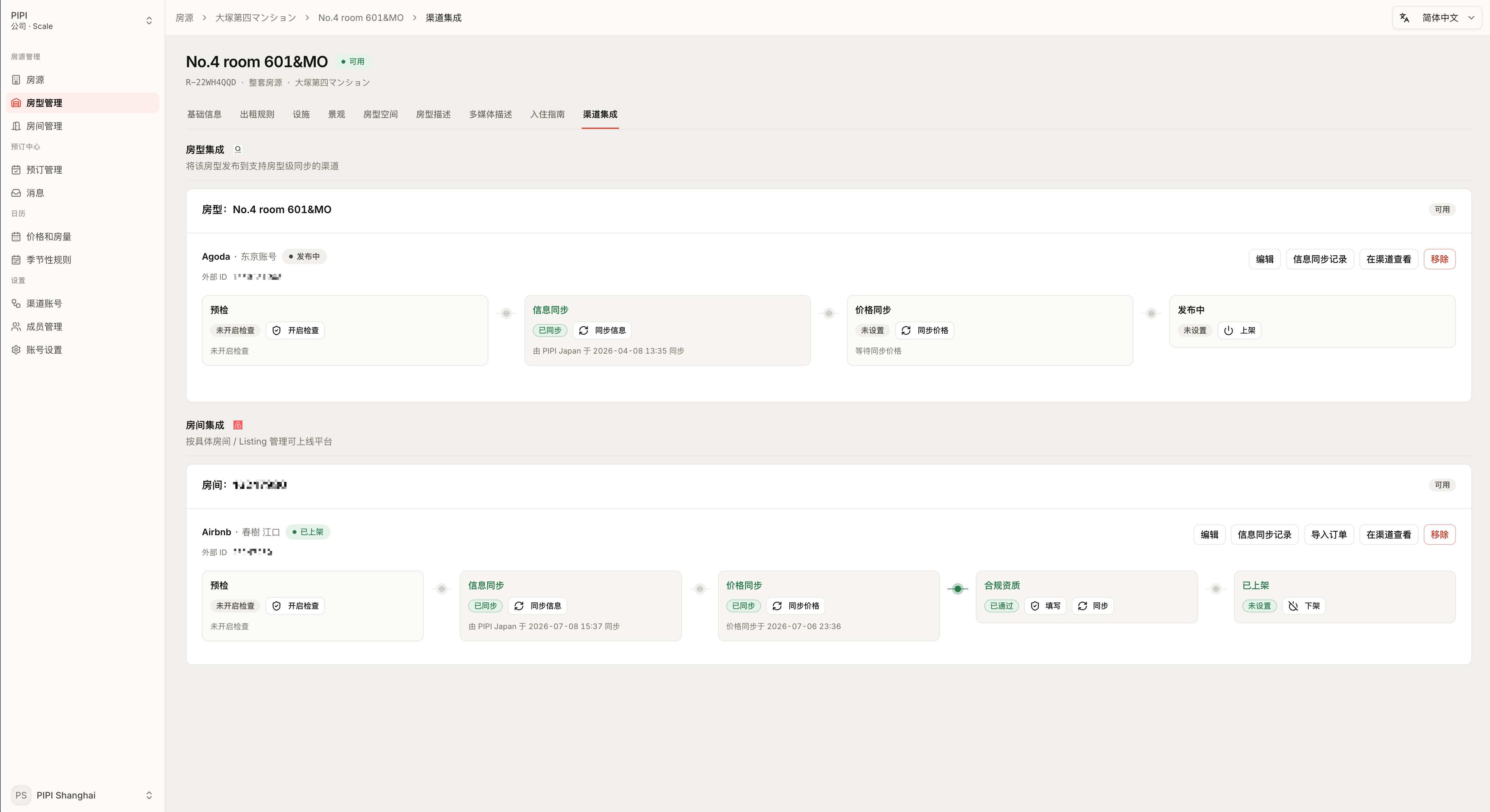Click breadcrumb 大塚第四マンション
Viewport: 1490px width, 812px height.
[256, 18]
